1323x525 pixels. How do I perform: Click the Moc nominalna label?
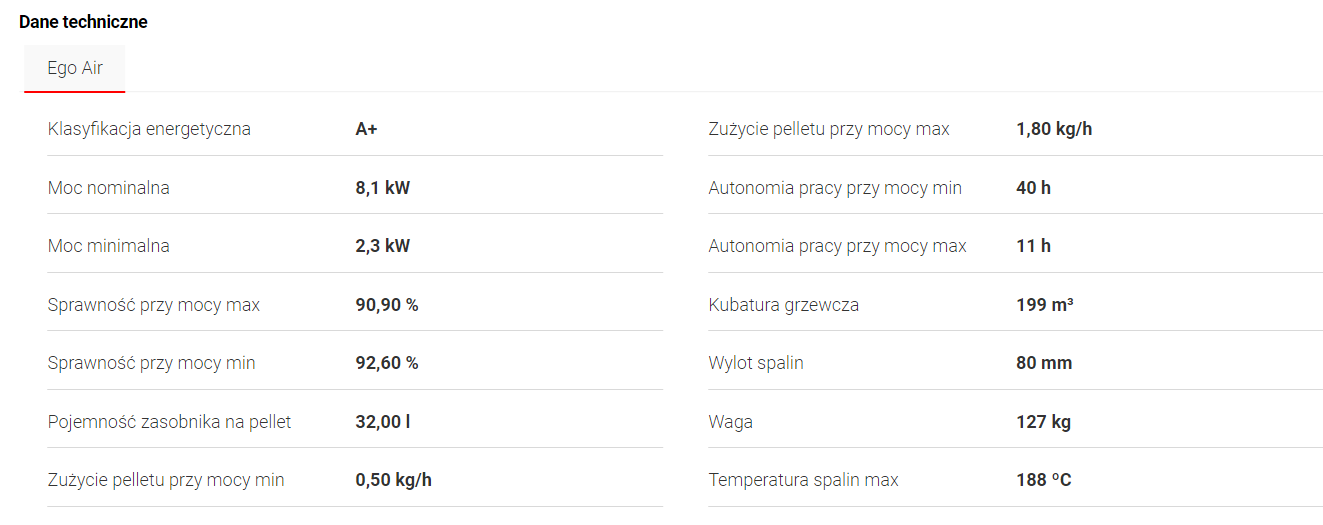109,188
